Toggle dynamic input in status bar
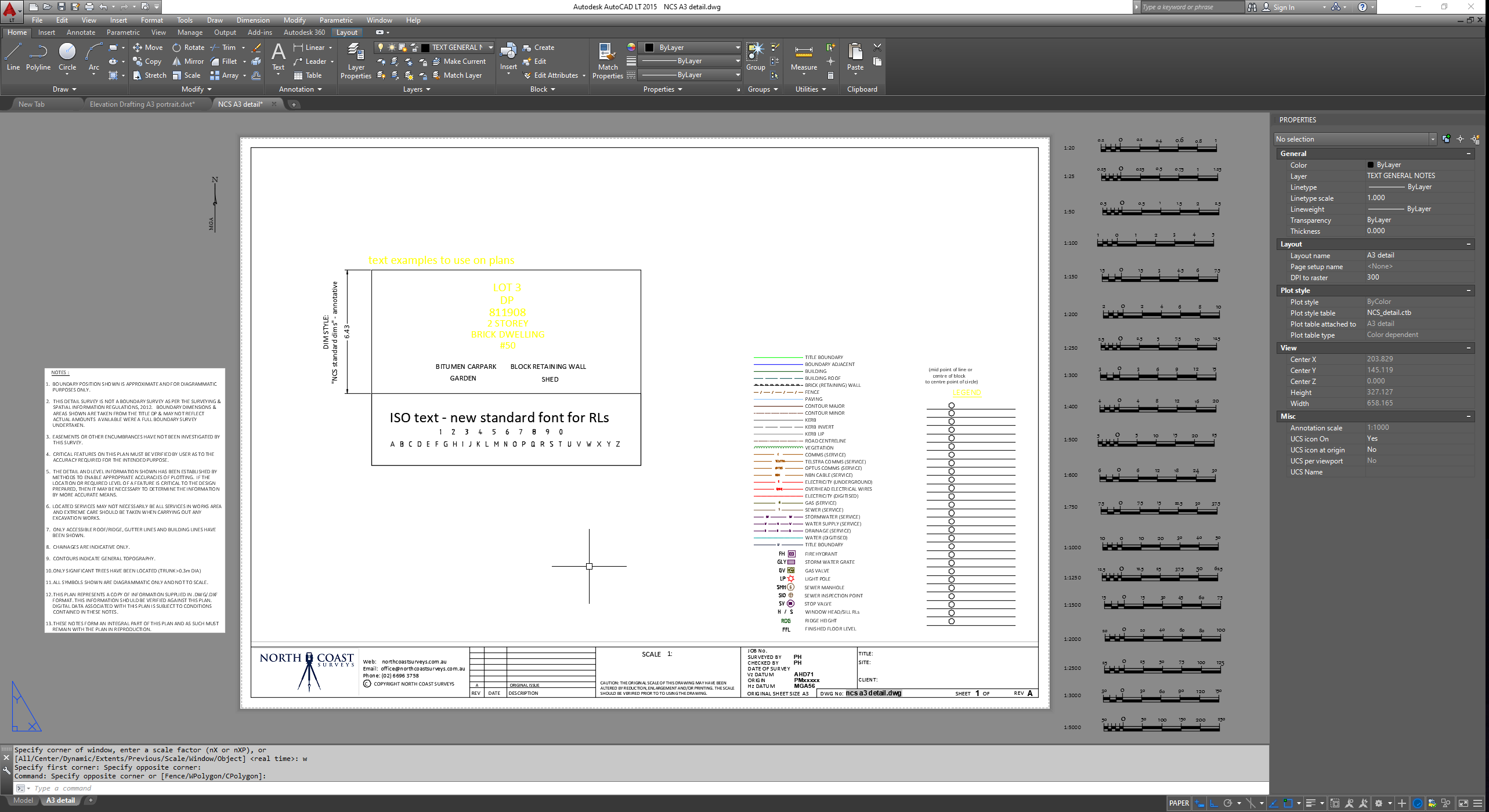 pos(1199,803)
